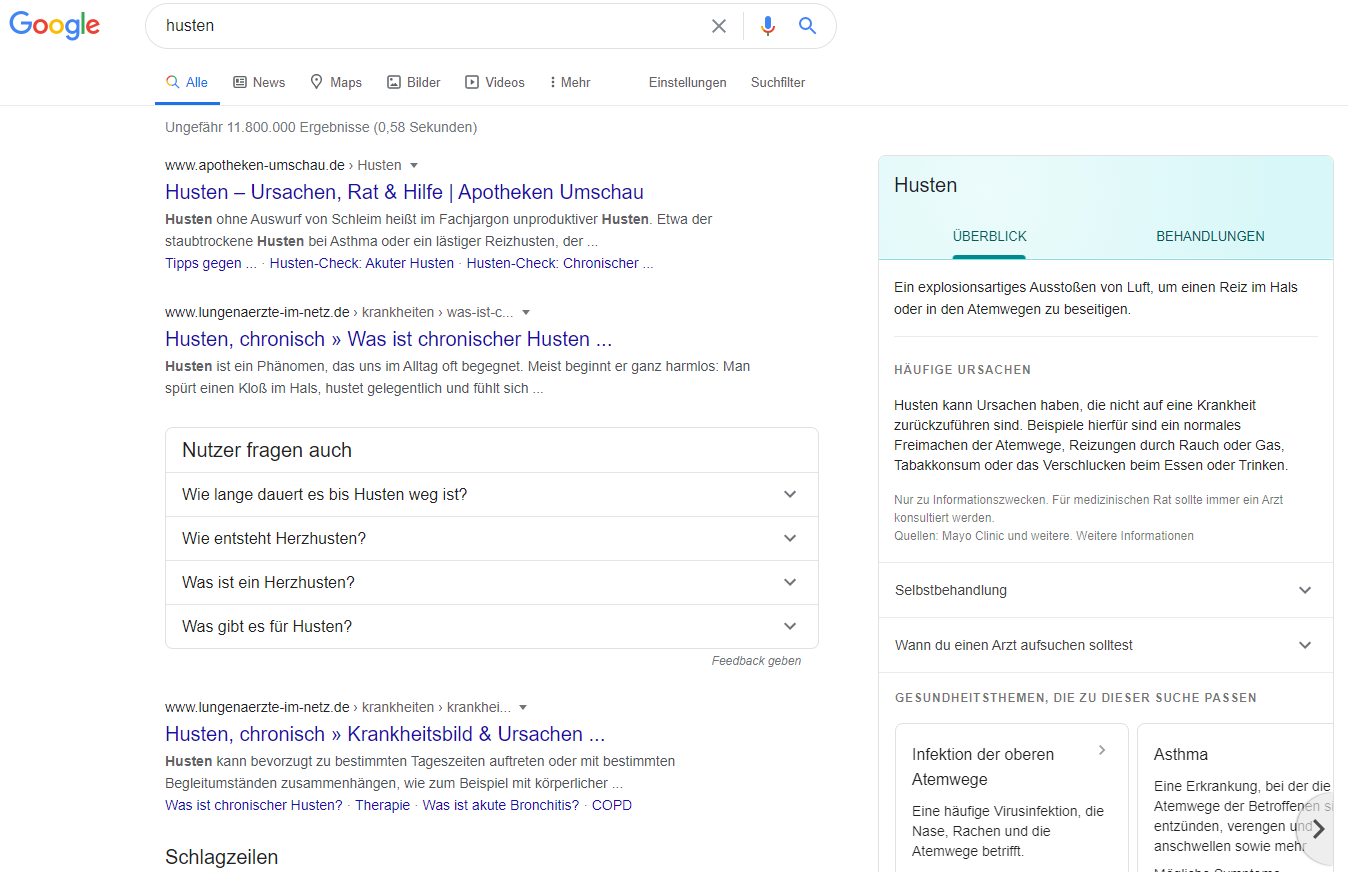Switch to the BEHANDLUNGEN tab
1348x872 pixels.
(1210, 236)
